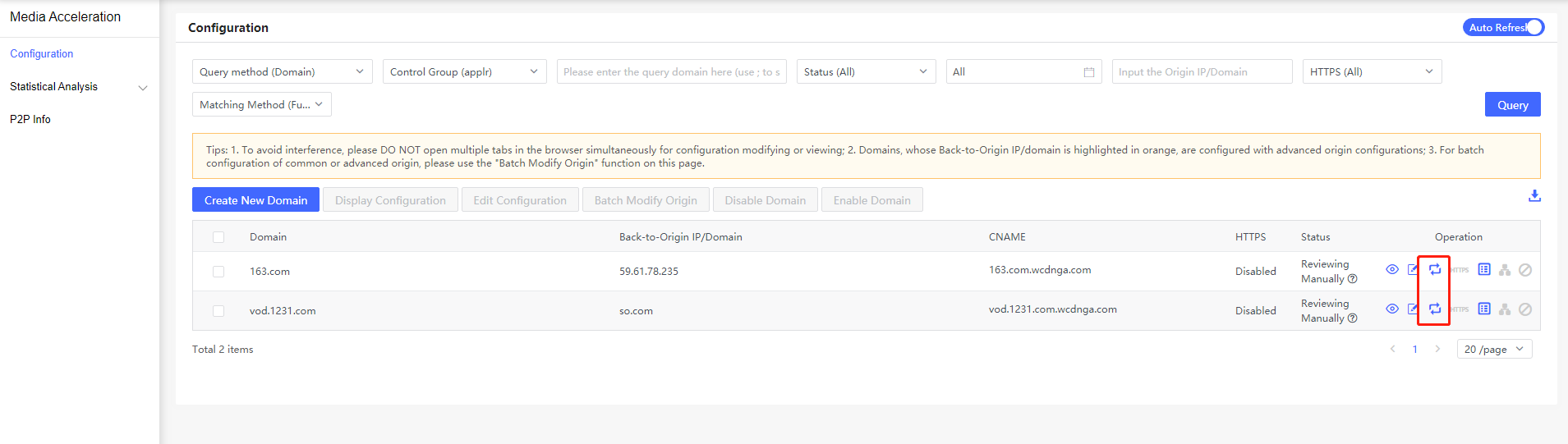Open the list details icon for 163.com
Viewport: 1568px width, 444px height.
(1483, 270)
